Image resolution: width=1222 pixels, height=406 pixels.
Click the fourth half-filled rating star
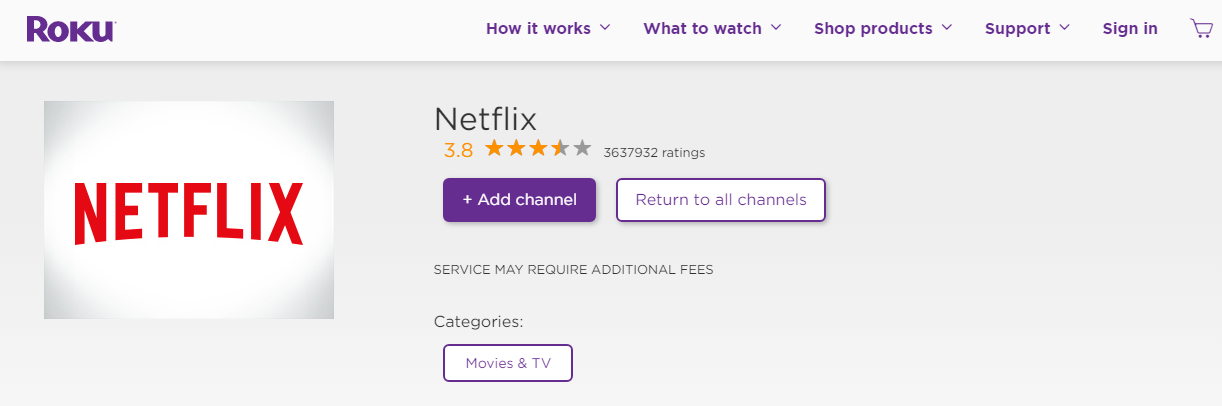tap(560, 150)
